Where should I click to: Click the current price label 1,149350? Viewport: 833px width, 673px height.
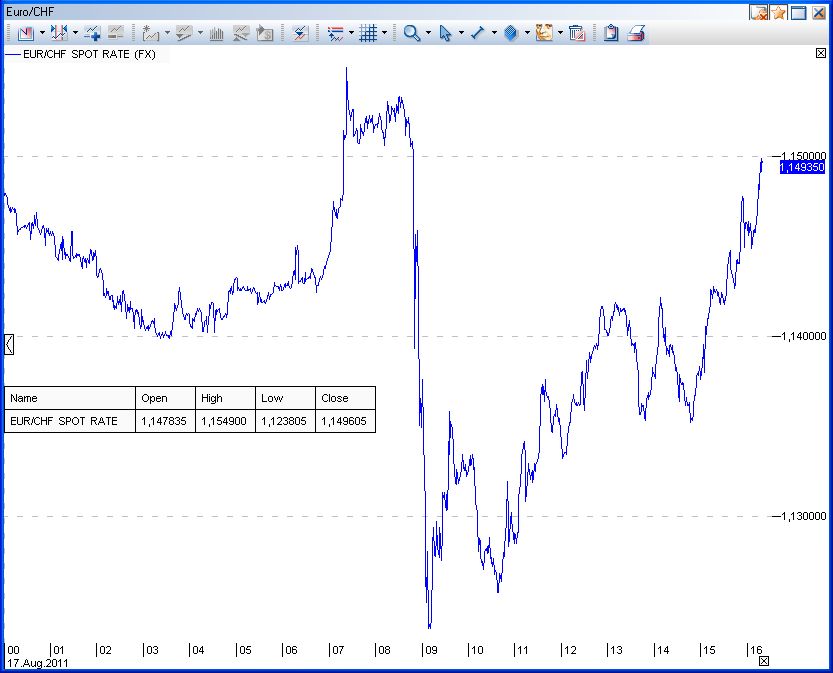(x=802, y=167)
